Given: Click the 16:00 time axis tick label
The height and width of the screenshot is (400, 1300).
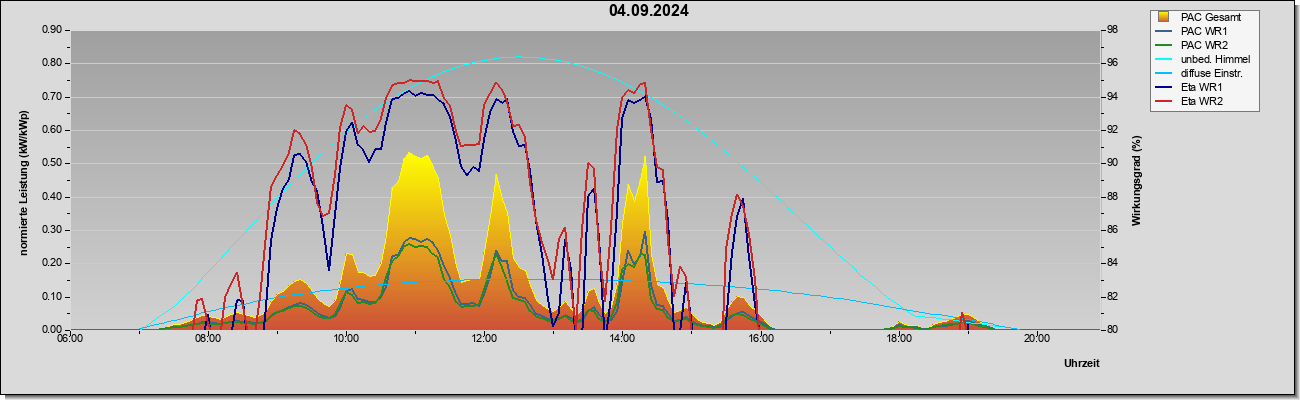Looking at the screenshot, I should (760, 339).
